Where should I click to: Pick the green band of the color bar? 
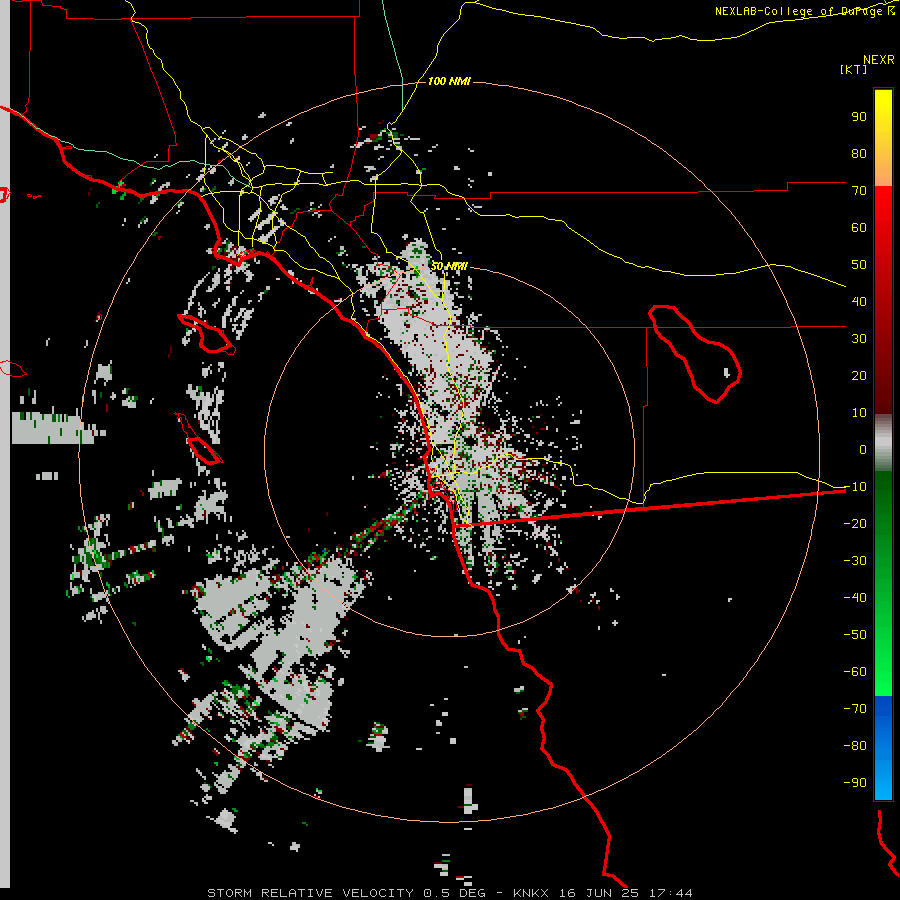tap(883, 584)
